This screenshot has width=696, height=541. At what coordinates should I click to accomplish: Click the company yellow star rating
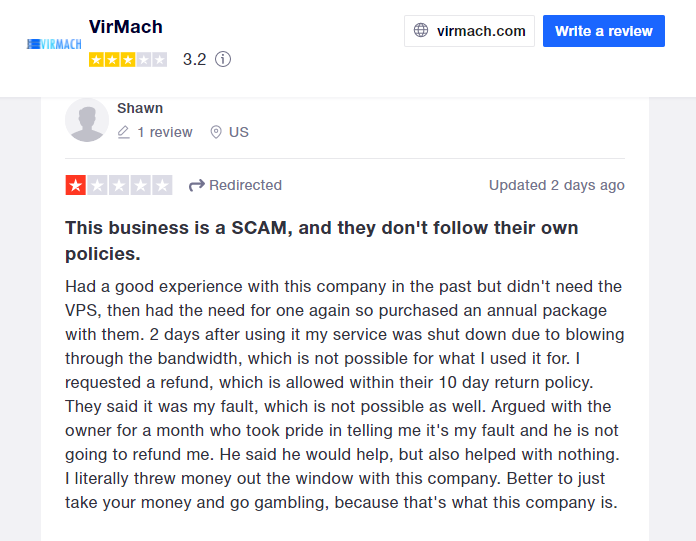click(x=128, y=59)
